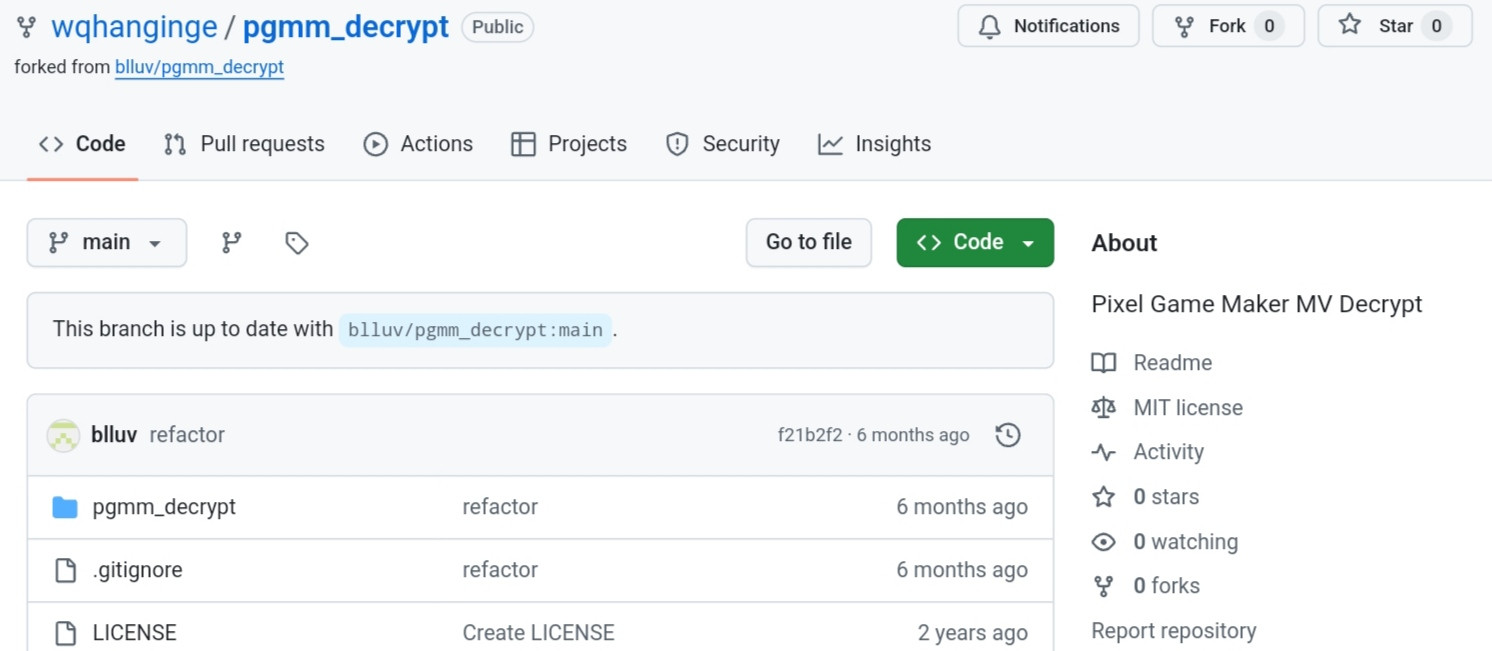
Task: Click the folder icon of pgmm_decrypt
Action: pyautogui.click(x=65, y=507)
